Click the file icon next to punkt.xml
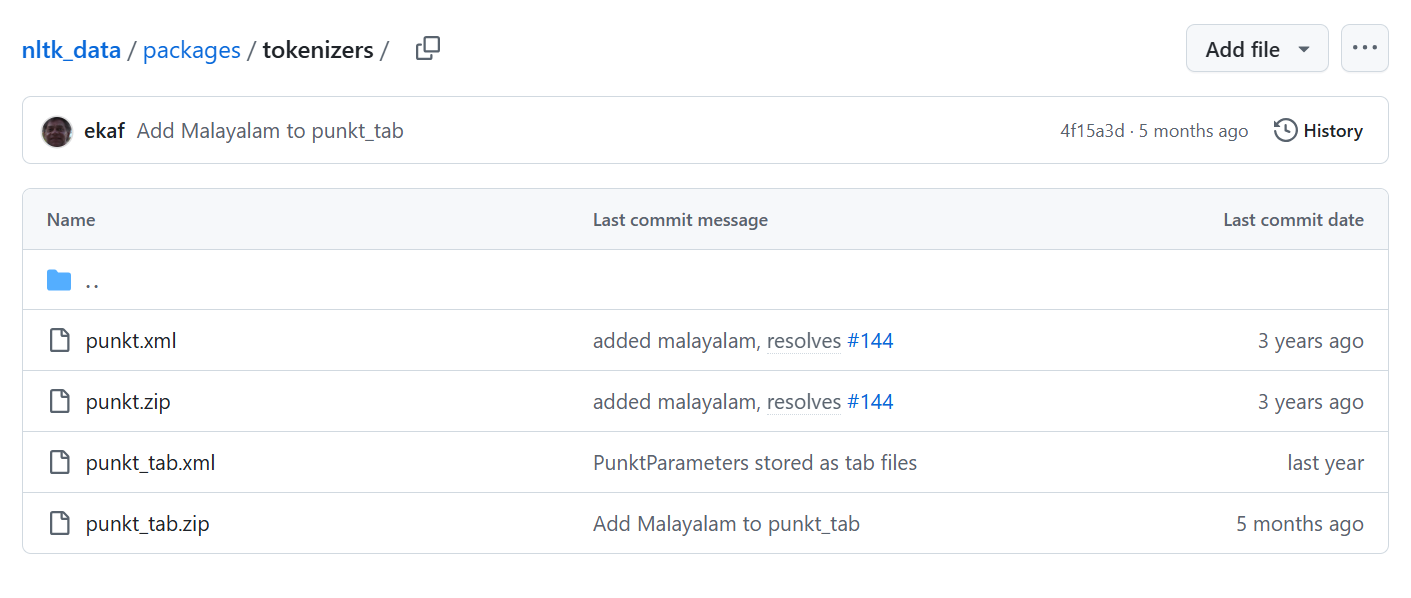The height and width of the screenshot is (598, 1411). coord(59,340)
